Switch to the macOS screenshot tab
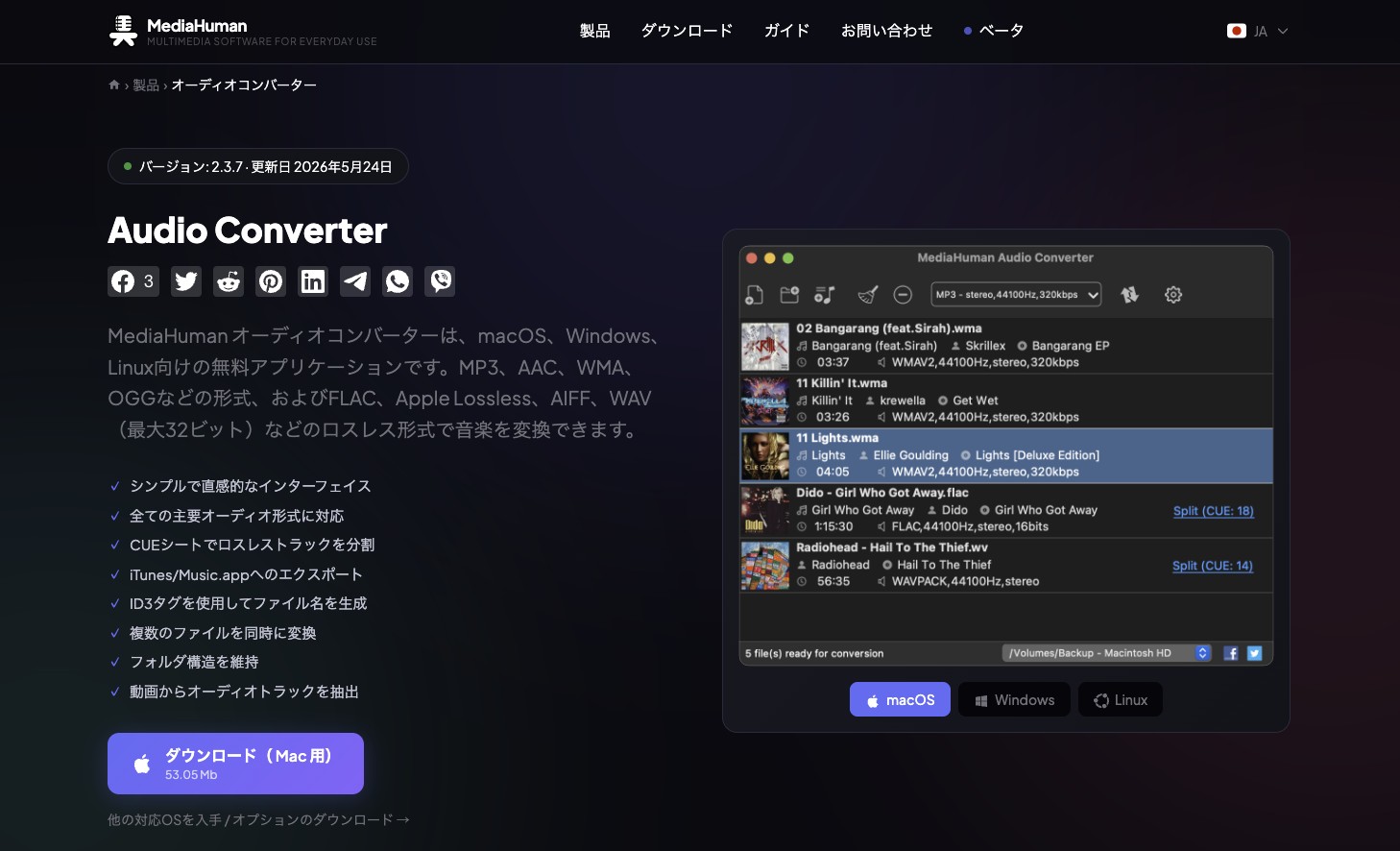Viewport: 1400px width, 851px height. (900, 699)
